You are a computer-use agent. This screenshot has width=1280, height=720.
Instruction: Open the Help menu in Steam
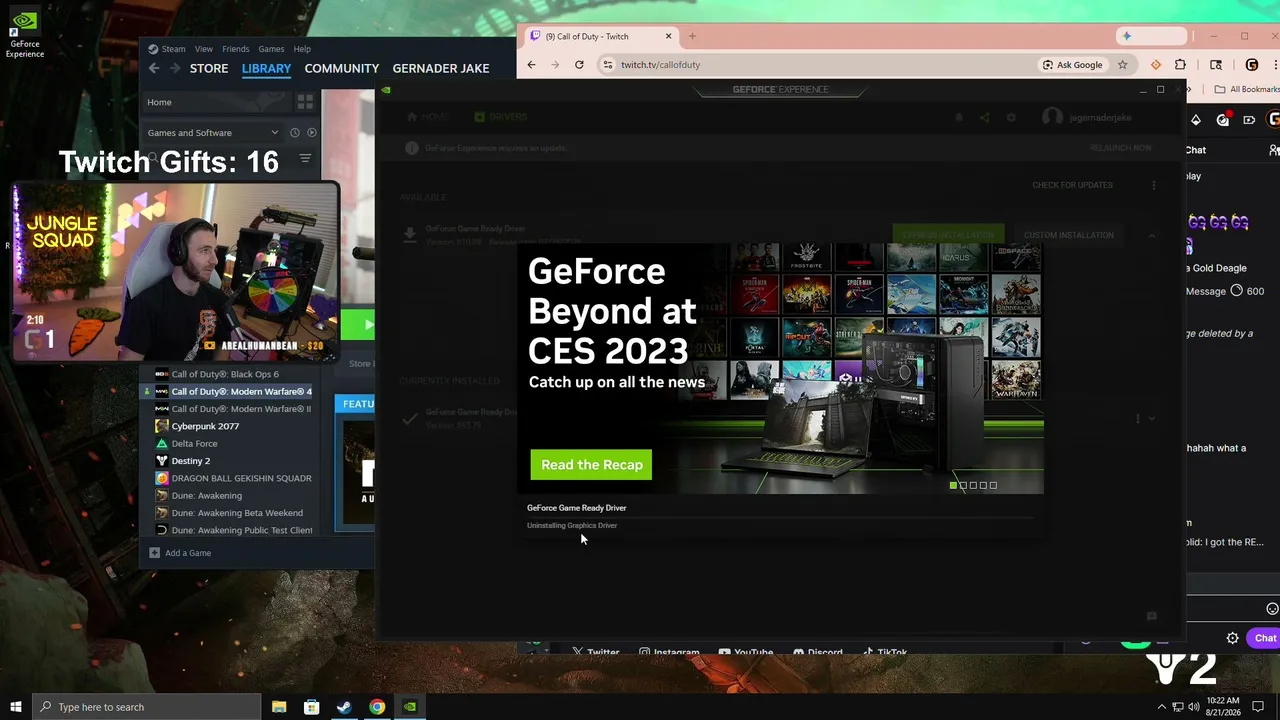[x=302, y=49]
